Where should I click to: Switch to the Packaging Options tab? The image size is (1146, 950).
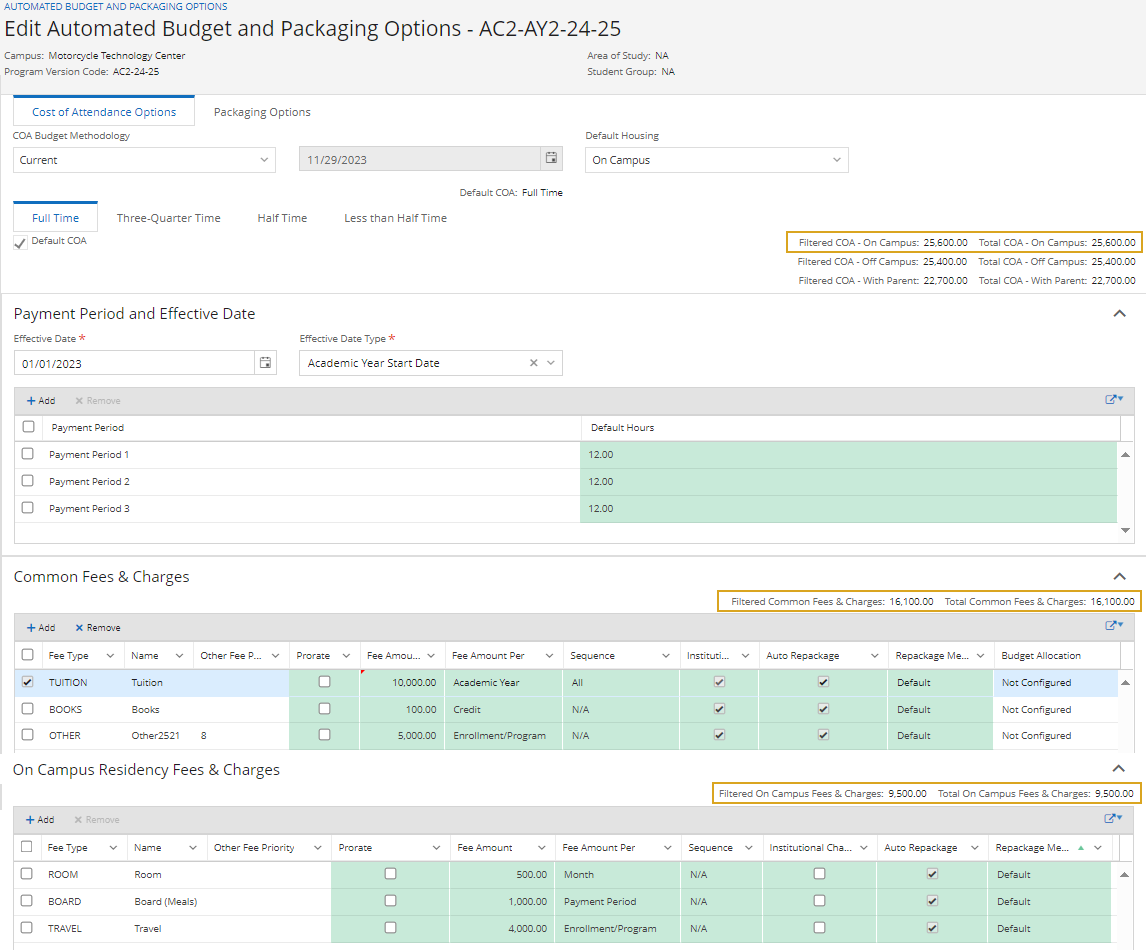pyautogui.click(x=261, y=111)
